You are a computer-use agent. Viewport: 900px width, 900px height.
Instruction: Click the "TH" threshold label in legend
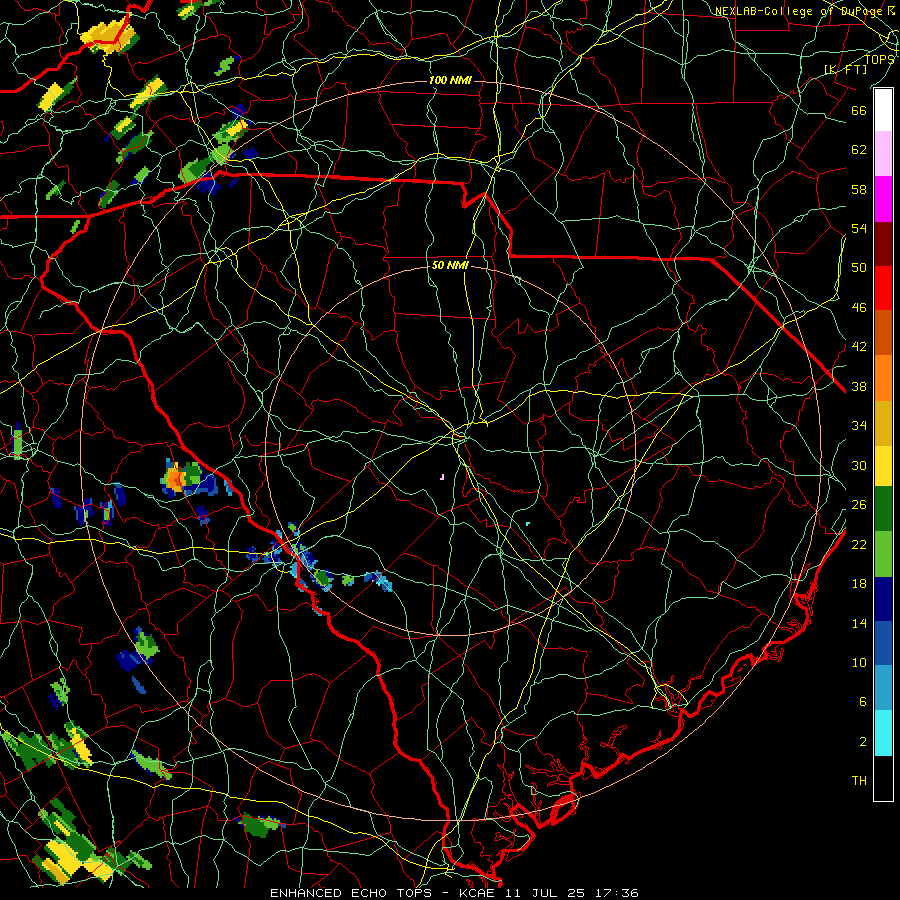click(x=859, y=781)
